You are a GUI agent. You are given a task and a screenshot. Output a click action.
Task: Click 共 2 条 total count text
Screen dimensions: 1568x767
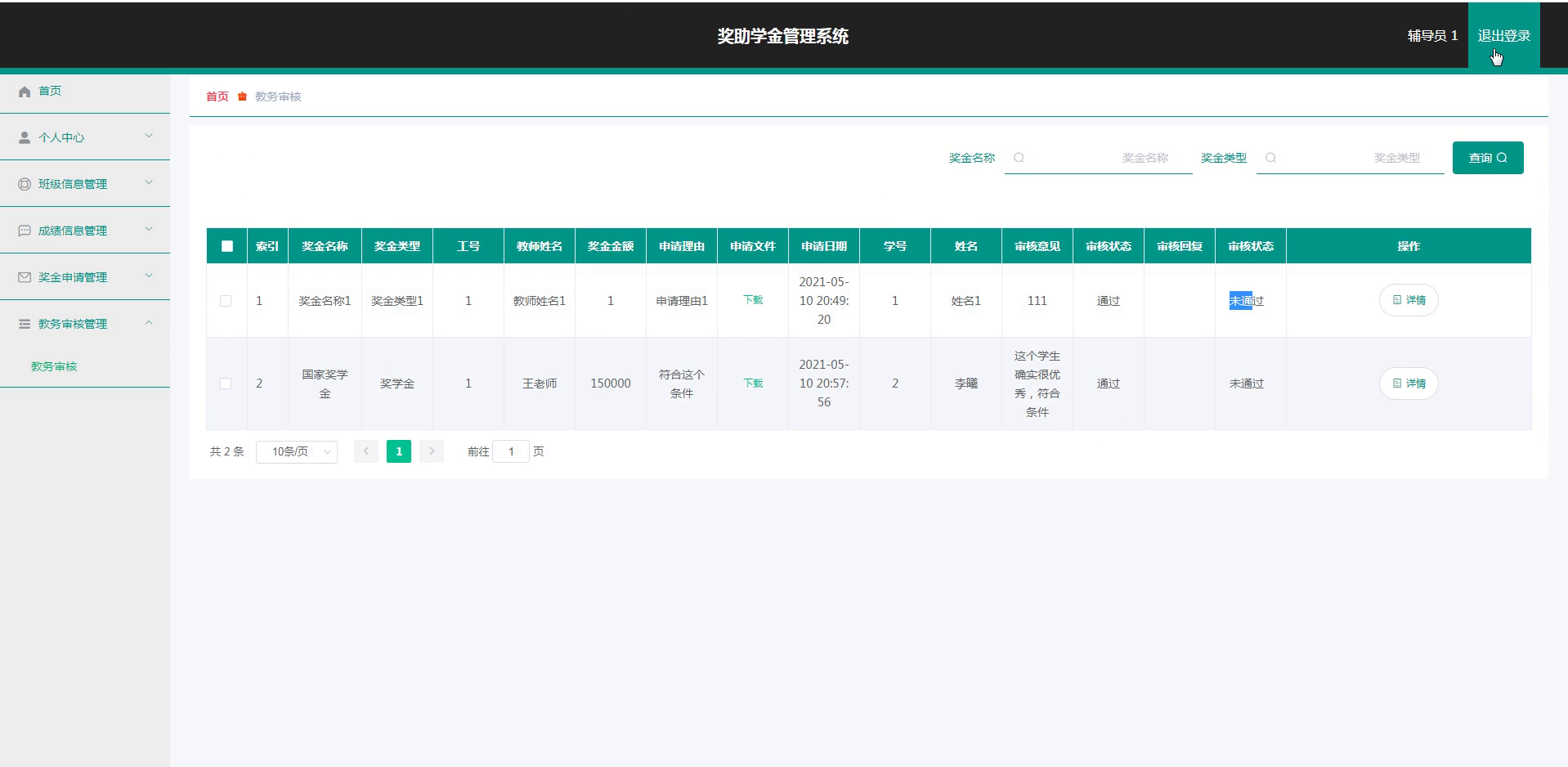click(227, 451)
